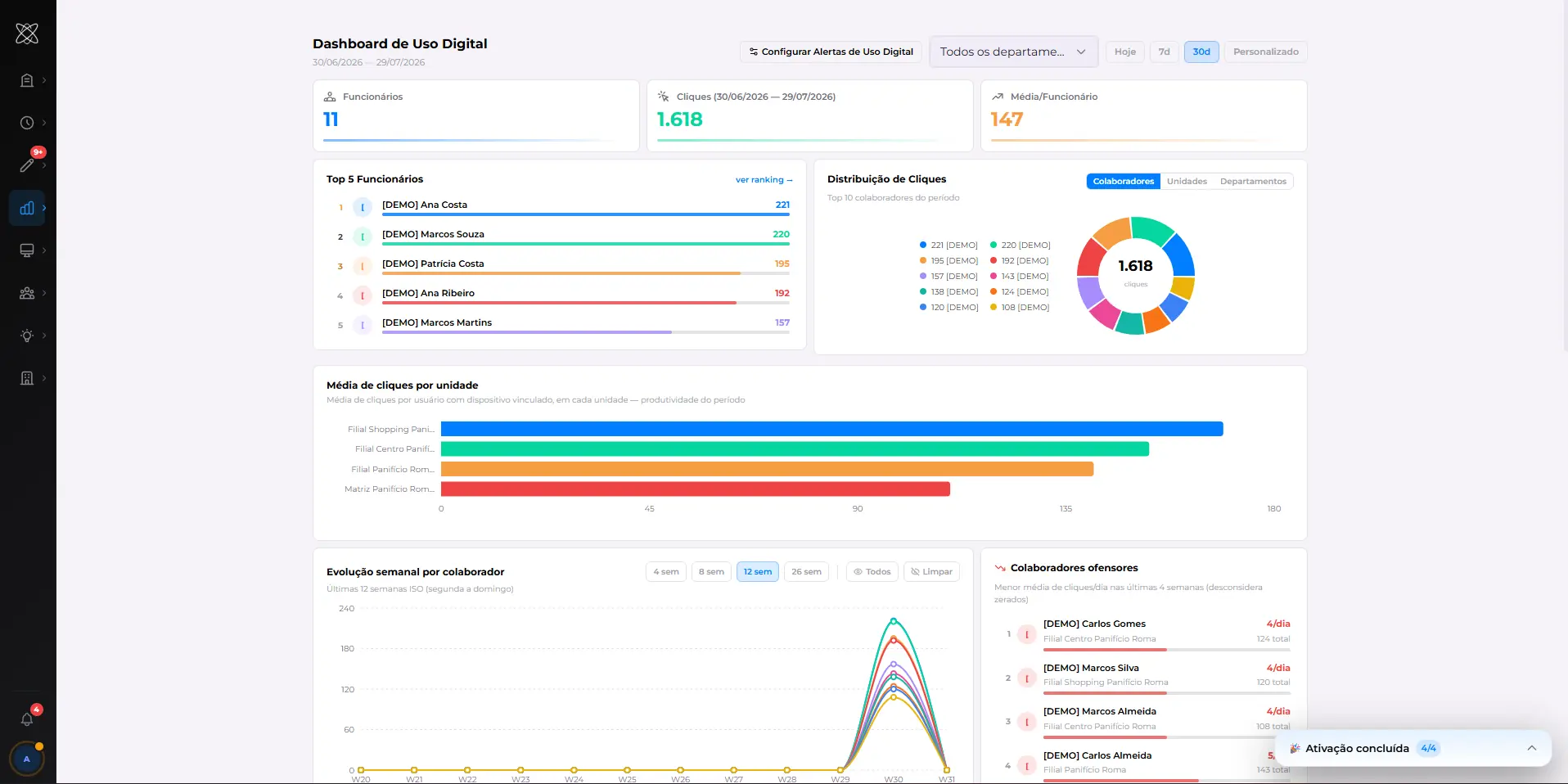Open the lightbulb insights sidebar icon
This screenshot has height=784, width=1568.
[x=27, y=336]
